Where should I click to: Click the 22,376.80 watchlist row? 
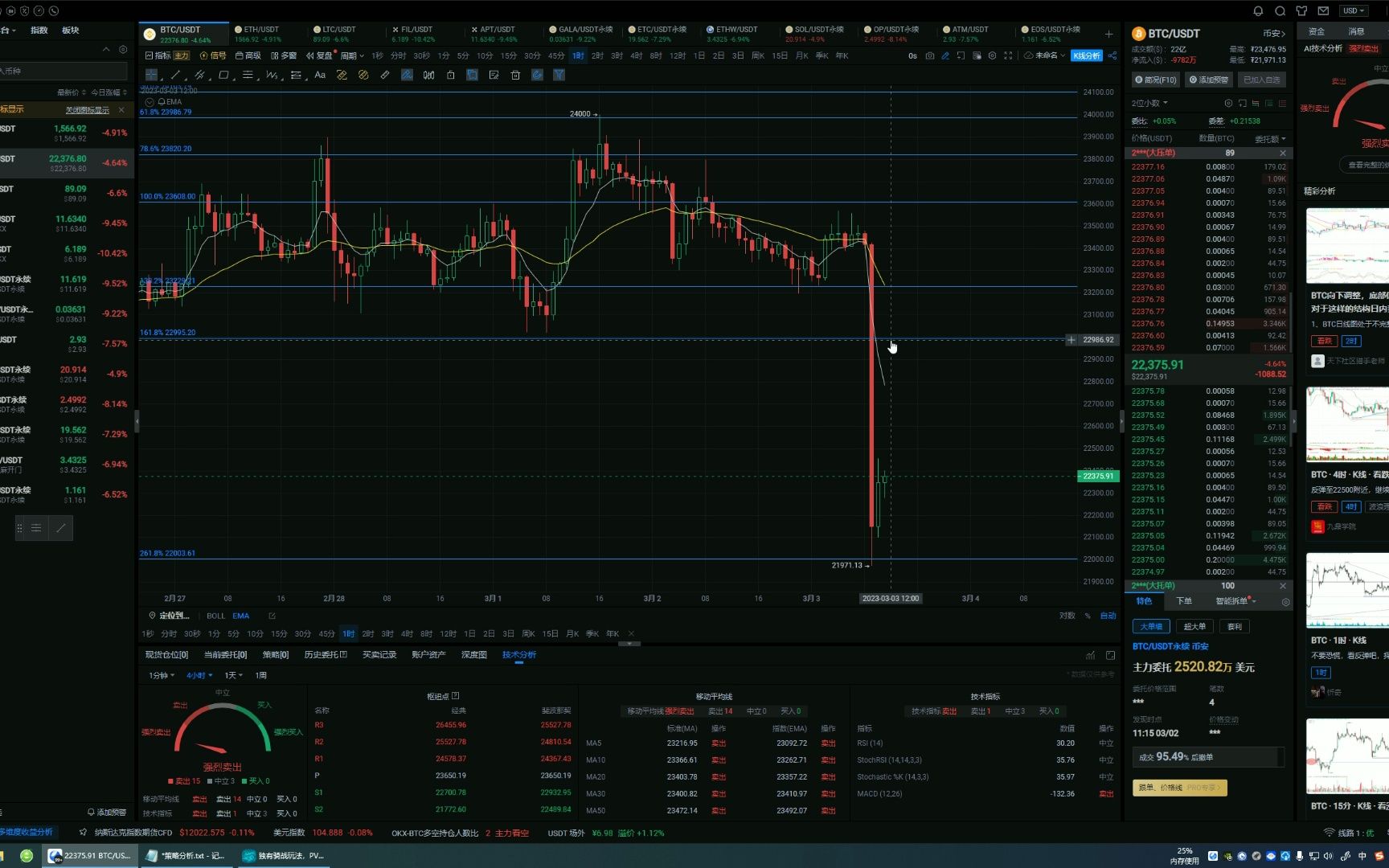[66, 163]
